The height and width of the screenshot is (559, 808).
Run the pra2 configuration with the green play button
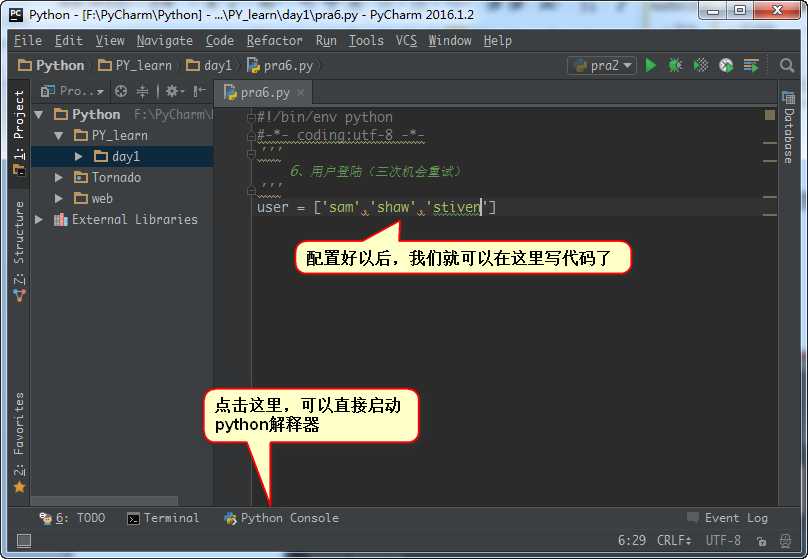click(650, 65)
